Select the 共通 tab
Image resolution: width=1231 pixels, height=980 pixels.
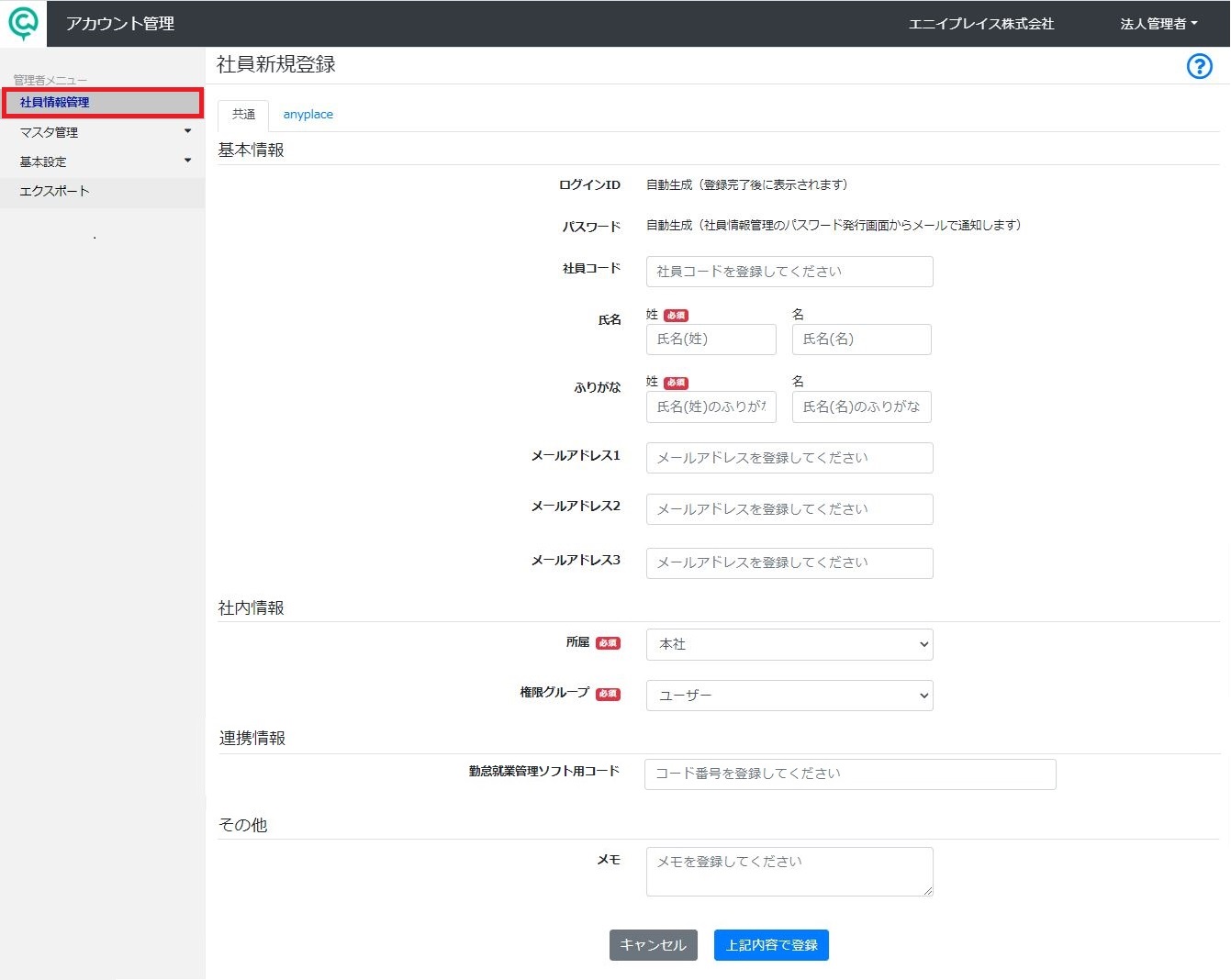tap(243, 115)
